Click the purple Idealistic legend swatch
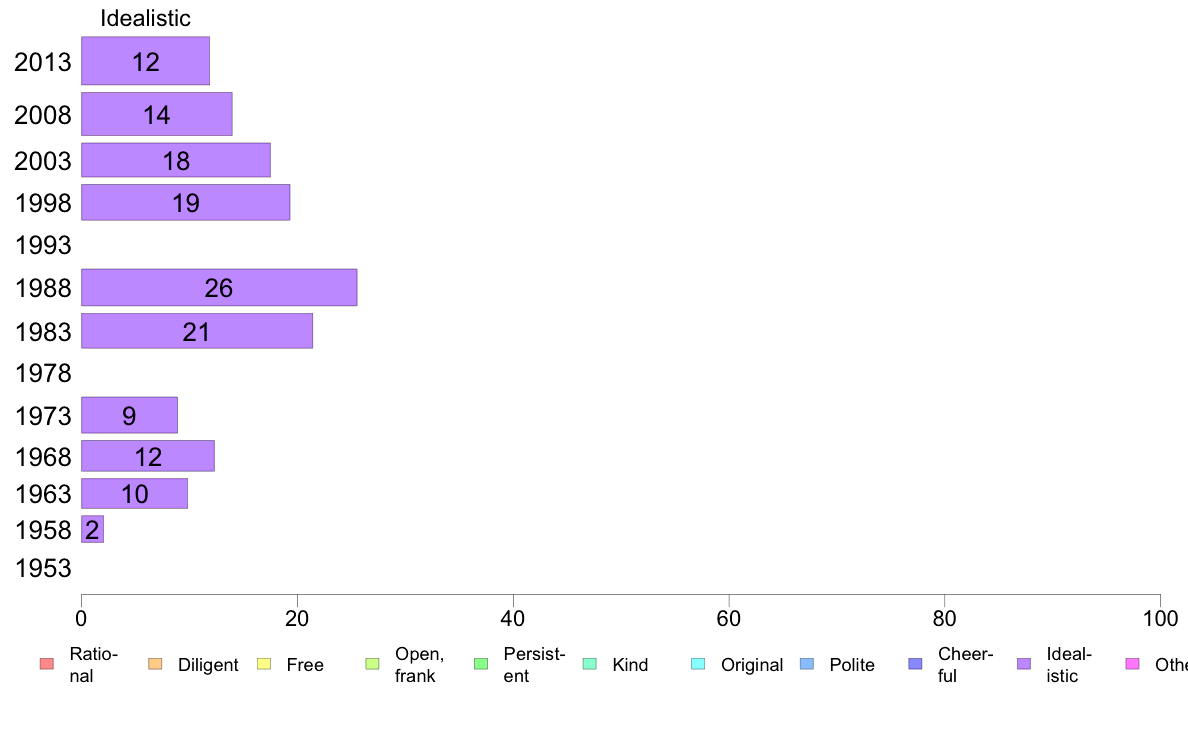Image resolution: width=1188 pixels, height=736 pixels. coord(1024,664)
